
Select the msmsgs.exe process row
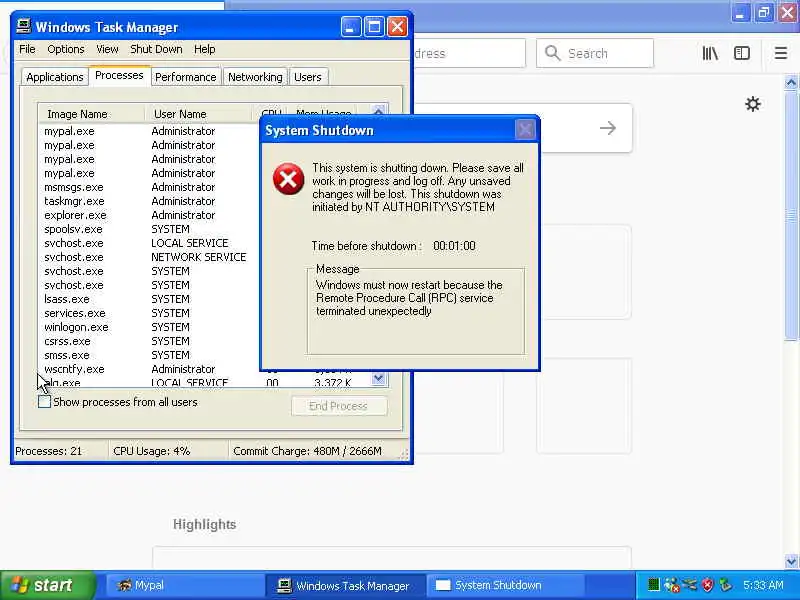pyautogui.click(x=148, y=187)
